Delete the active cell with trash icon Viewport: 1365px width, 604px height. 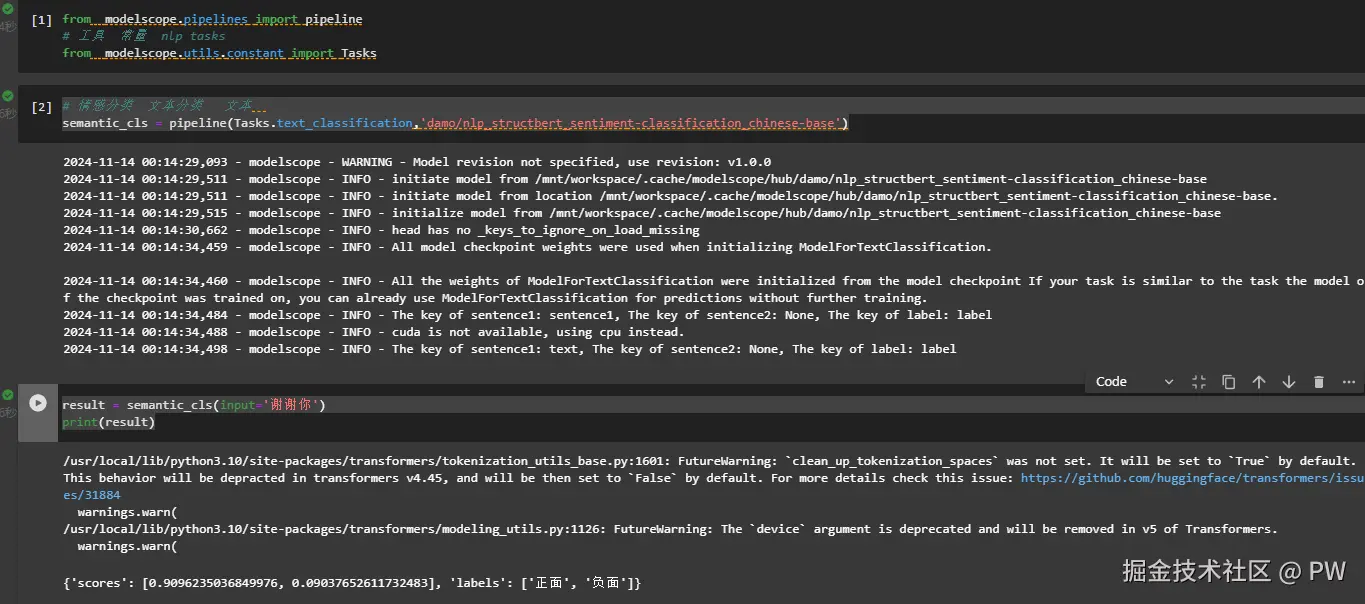(x=1319, y=382)
